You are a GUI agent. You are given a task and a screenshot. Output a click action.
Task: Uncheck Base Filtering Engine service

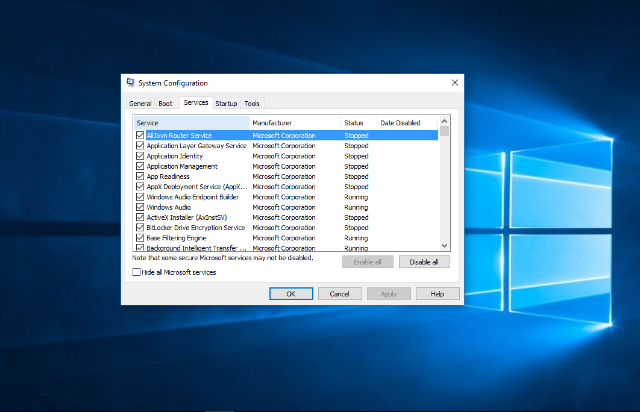(x=140, y=238)
